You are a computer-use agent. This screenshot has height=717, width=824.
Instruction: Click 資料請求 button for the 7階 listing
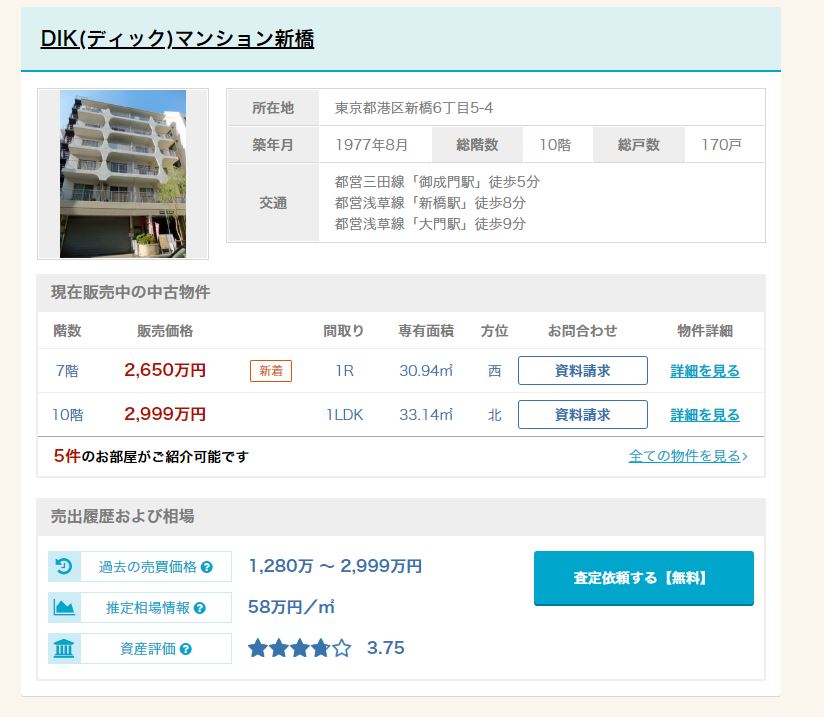point(582,371)
